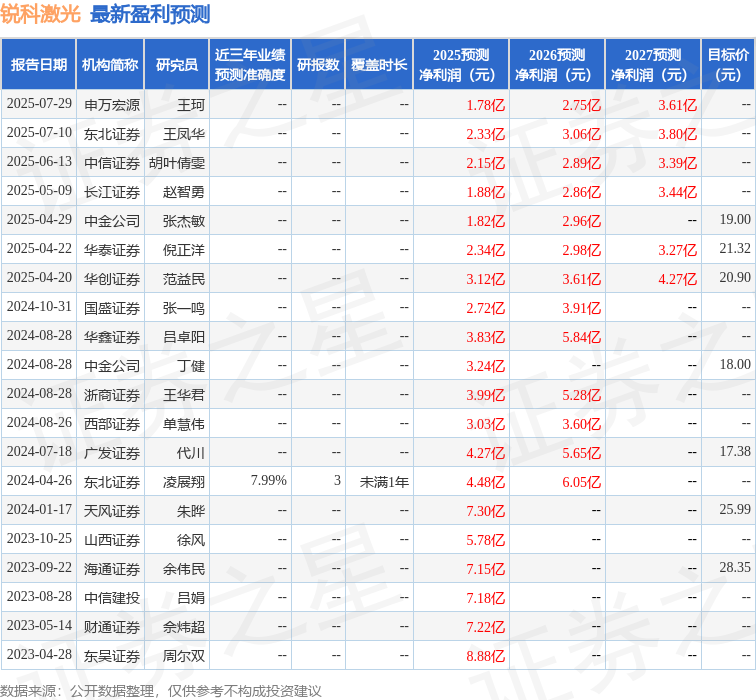Viewport: 756px width, 700px height.
Task: Select researcher 单慧伟
Action: (x=184, y=424)
